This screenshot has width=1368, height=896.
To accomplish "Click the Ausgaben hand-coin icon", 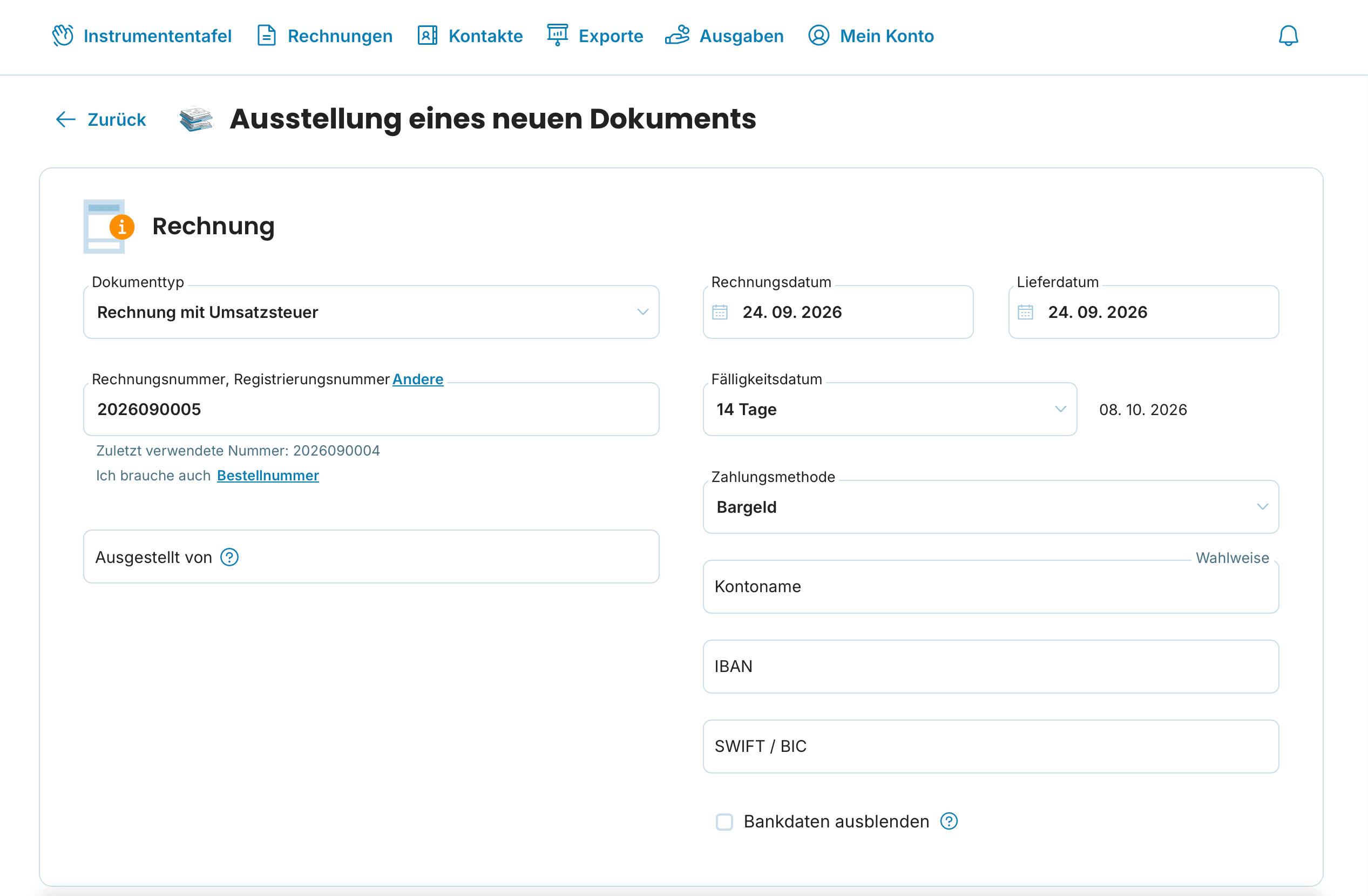I will tap(677, 36).
